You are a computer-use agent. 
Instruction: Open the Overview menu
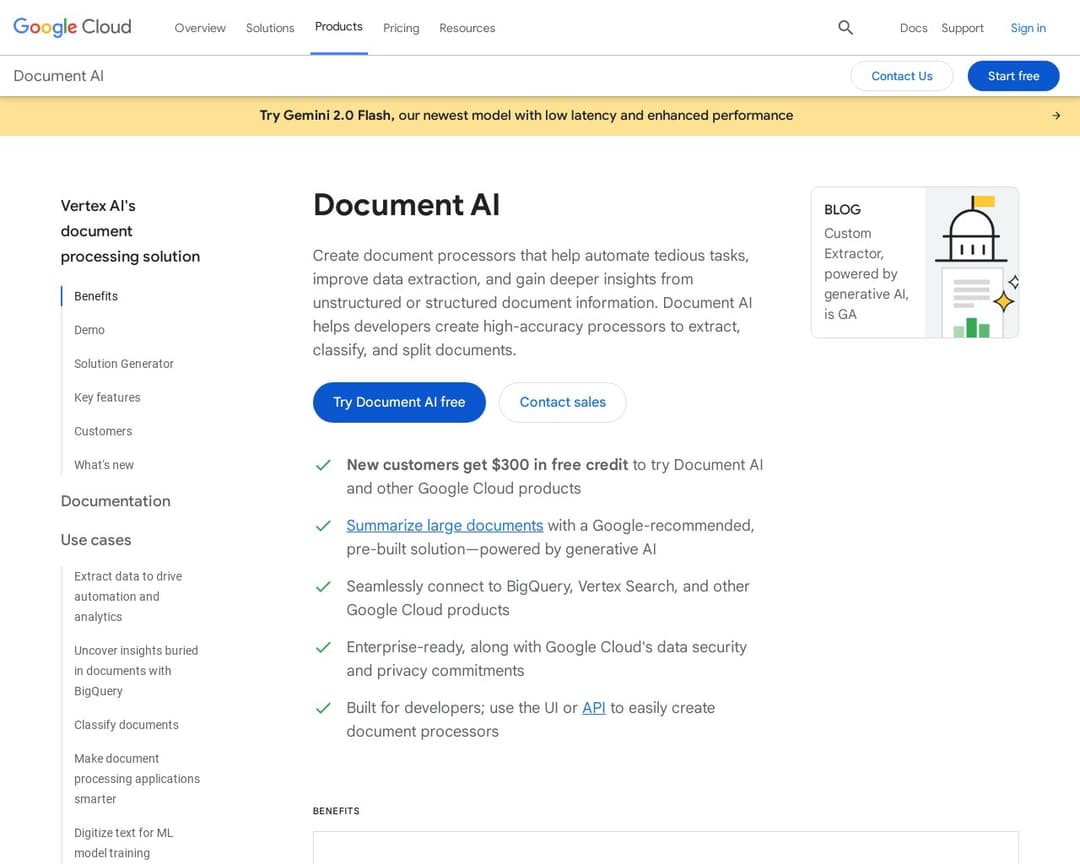click(200, 28)
